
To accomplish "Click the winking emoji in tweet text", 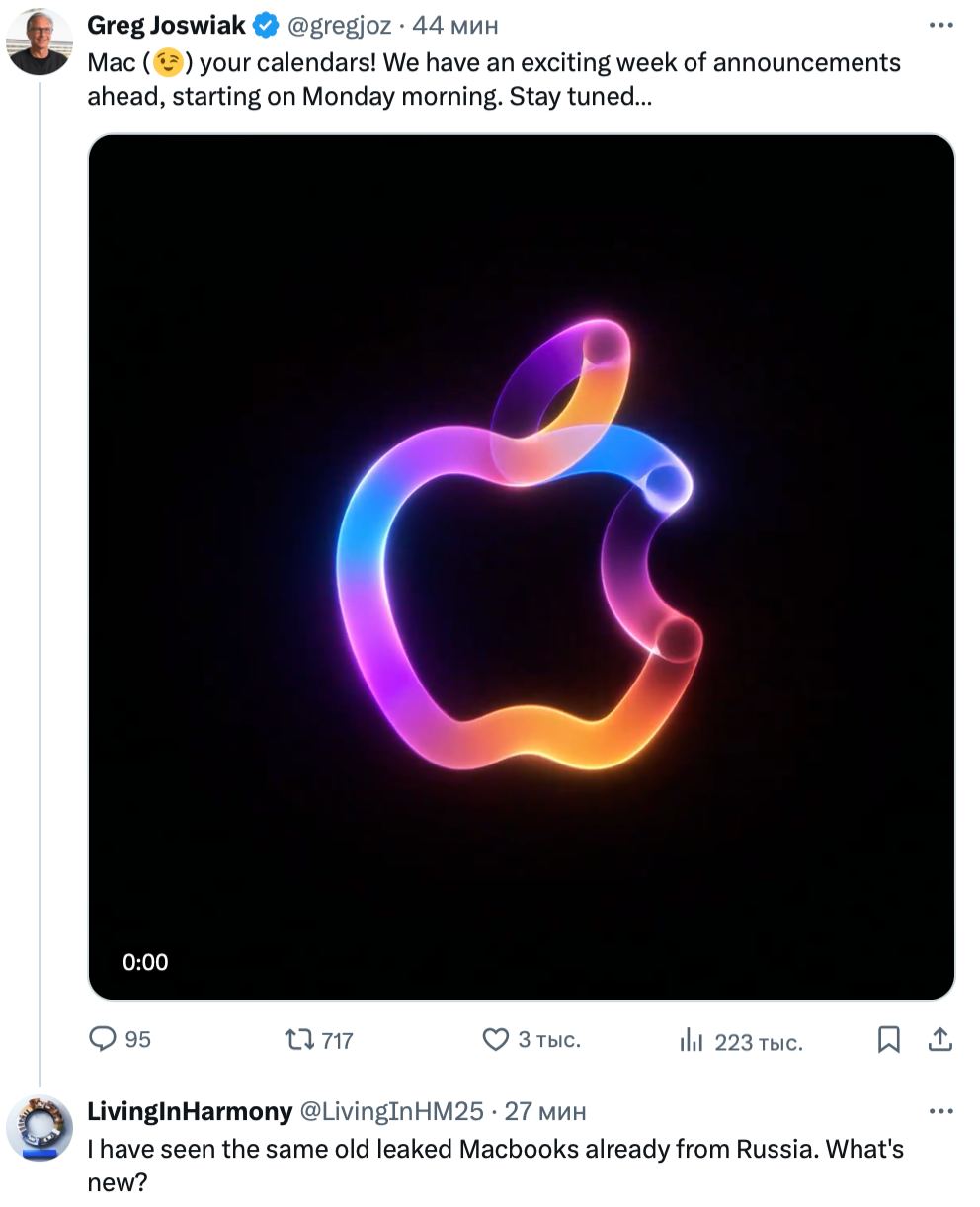I will click(169, 64).
